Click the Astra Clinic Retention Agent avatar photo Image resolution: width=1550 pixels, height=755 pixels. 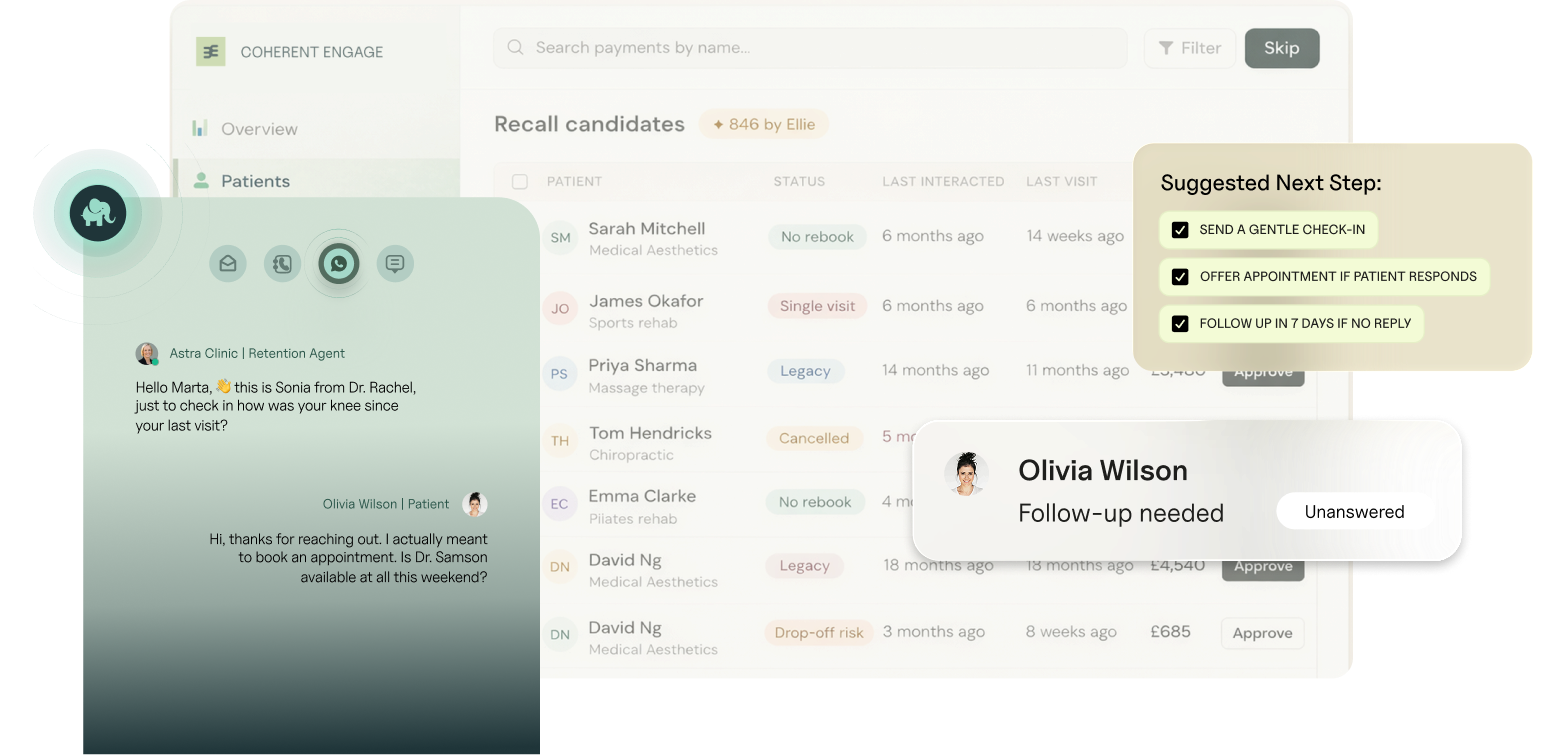[147, 354]
